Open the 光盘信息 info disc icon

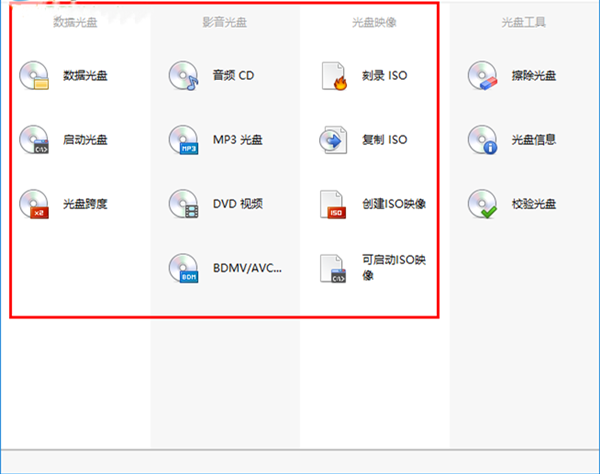[483, 140]
